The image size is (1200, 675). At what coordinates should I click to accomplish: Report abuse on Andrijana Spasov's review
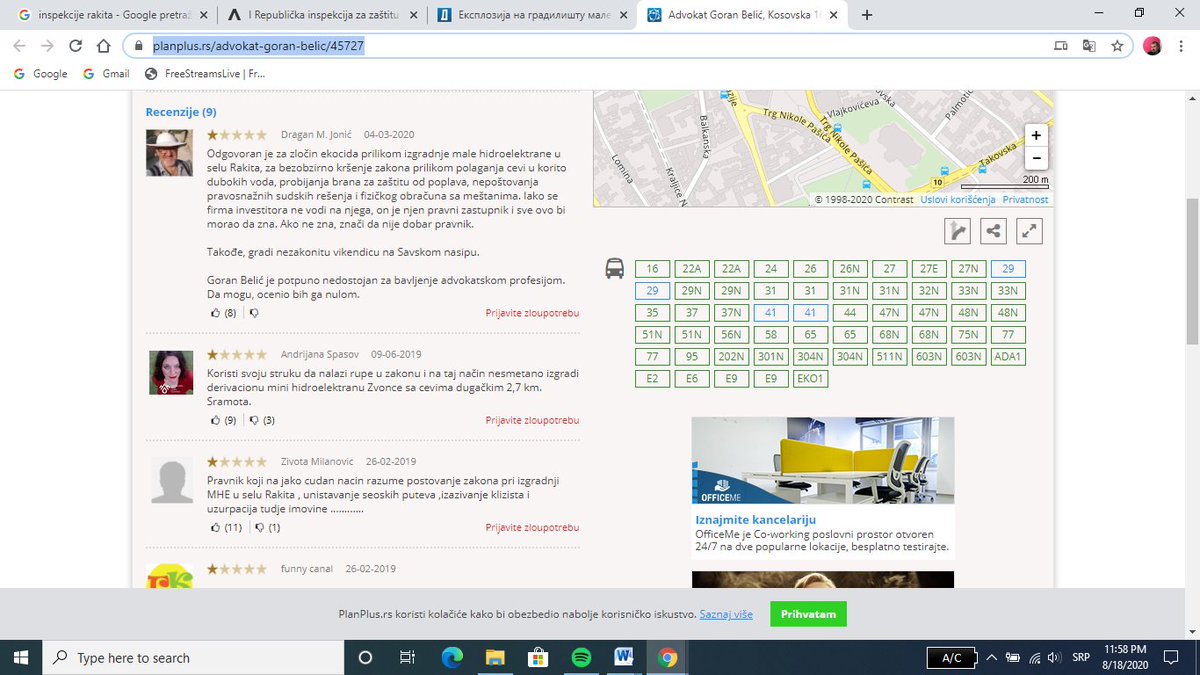(x=532, y=420)
